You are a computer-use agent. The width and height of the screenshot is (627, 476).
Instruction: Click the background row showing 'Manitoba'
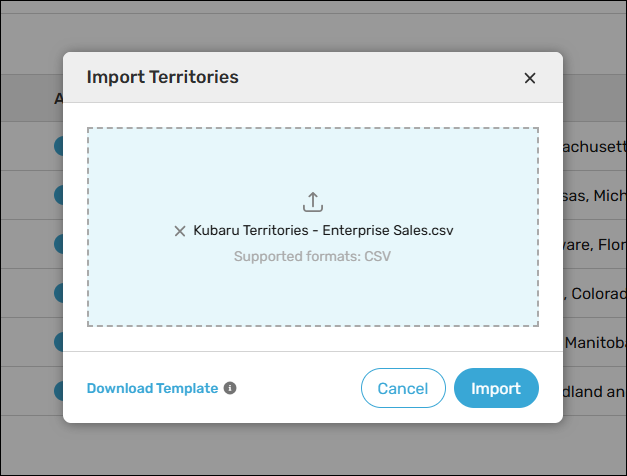pos(594,342)
